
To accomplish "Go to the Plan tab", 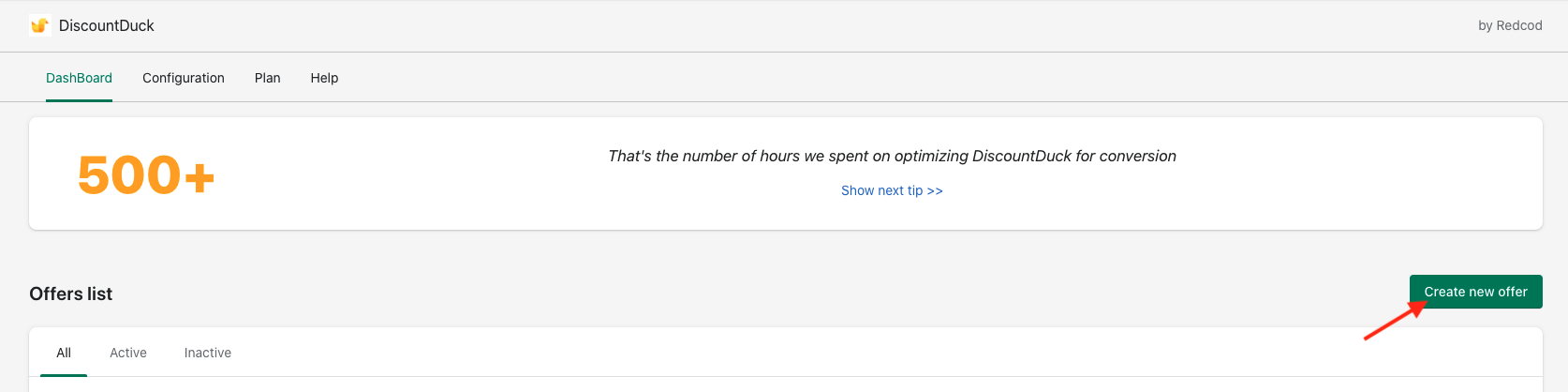I will pyautogui.click(x=267, y=78).
